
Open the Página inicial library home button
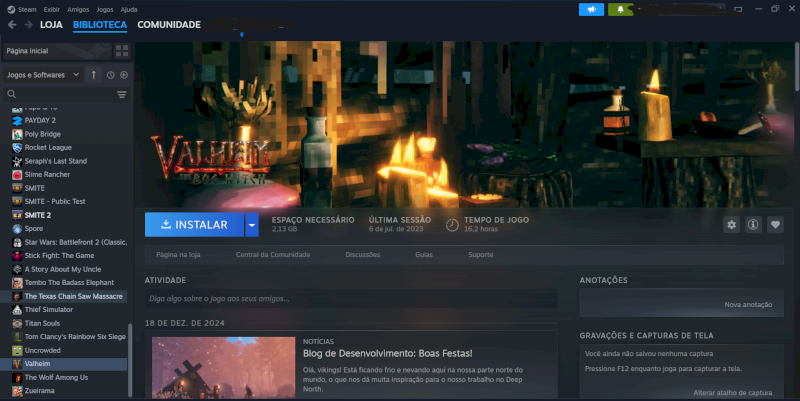click(x=57, y=51)
